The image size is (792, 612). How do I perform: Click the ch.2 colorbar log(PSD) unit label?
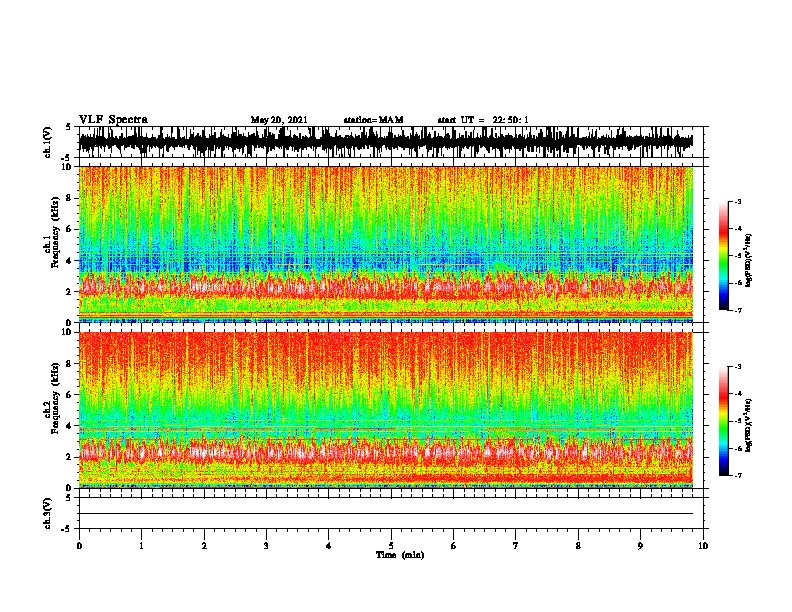tap(749, 426)
